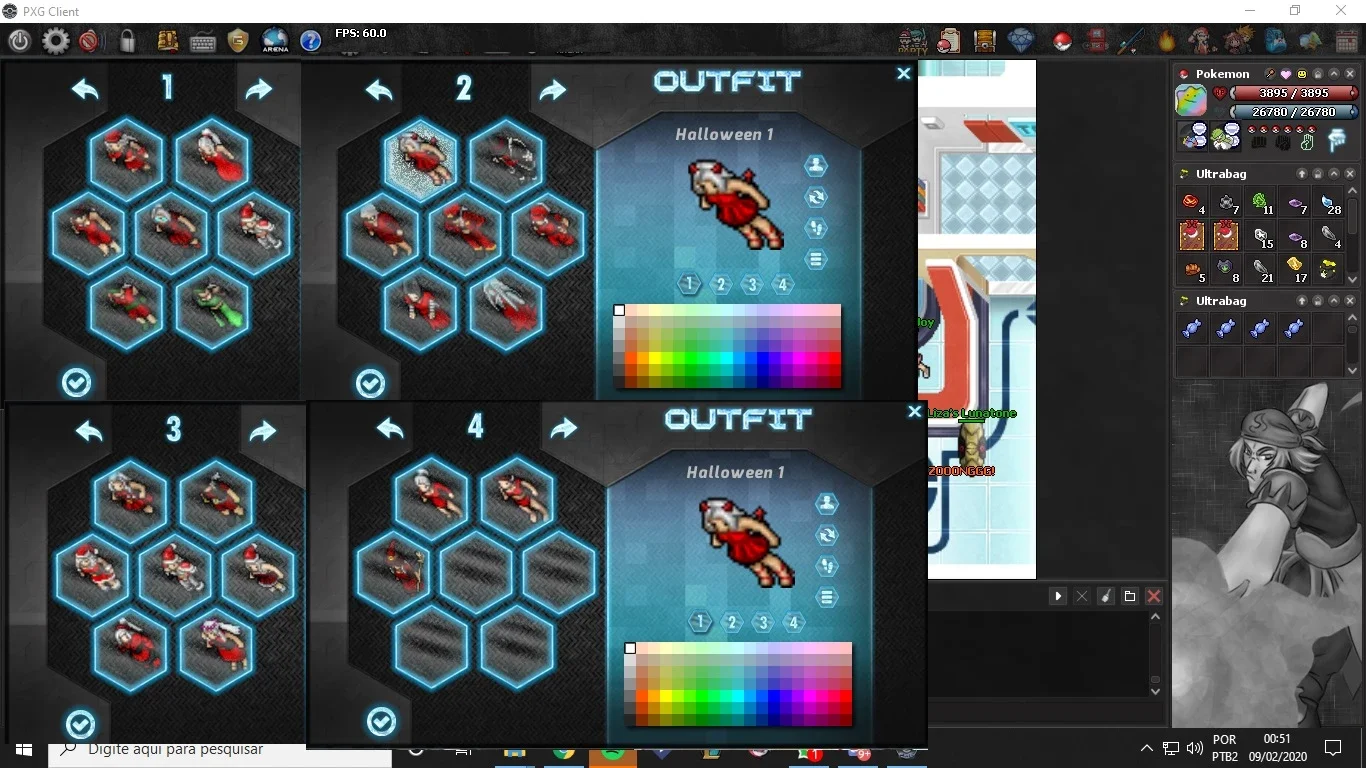Open the Party icon in the top toolbar
Viewport: 1366px width, 768px height.
(x=912, y=41)
